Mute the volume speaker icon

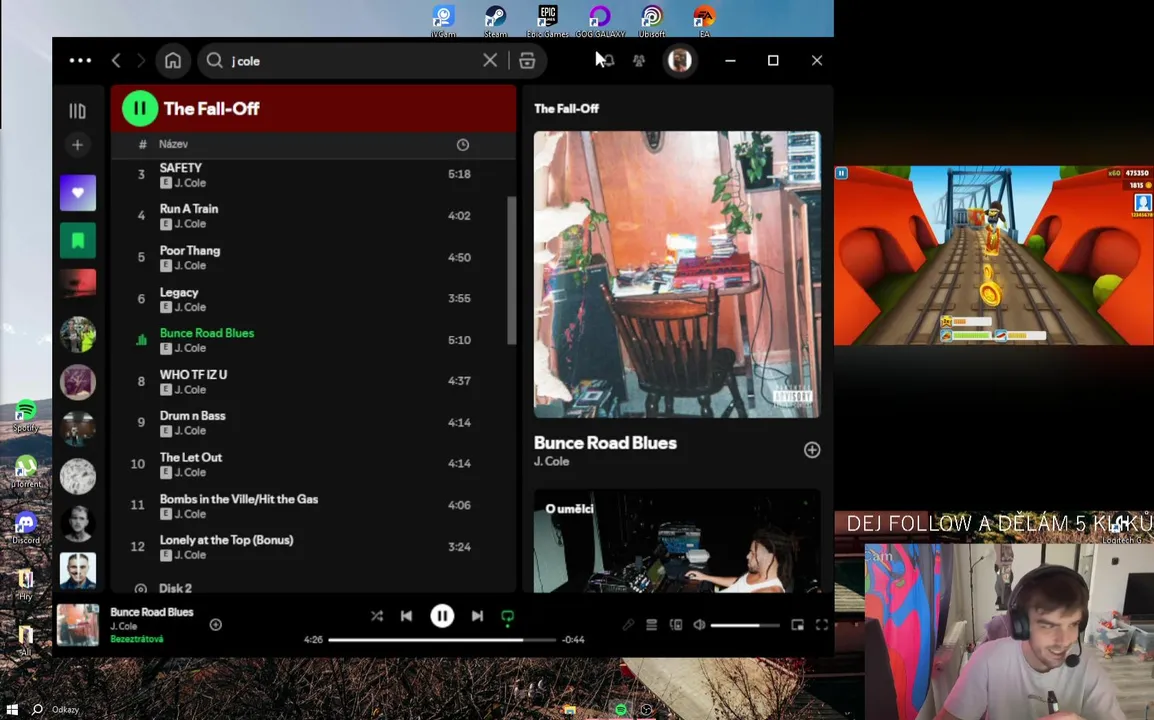(699, 625)
